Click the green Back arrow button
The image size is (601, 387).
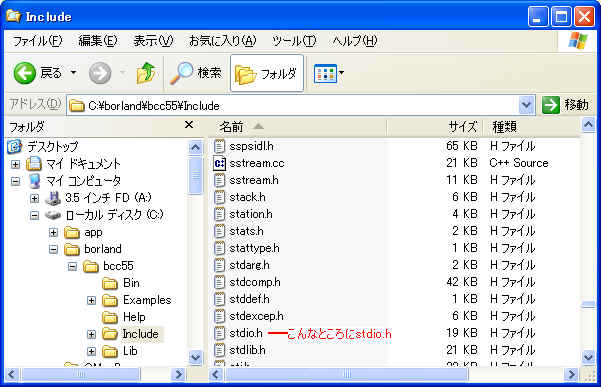pos(25,73)
